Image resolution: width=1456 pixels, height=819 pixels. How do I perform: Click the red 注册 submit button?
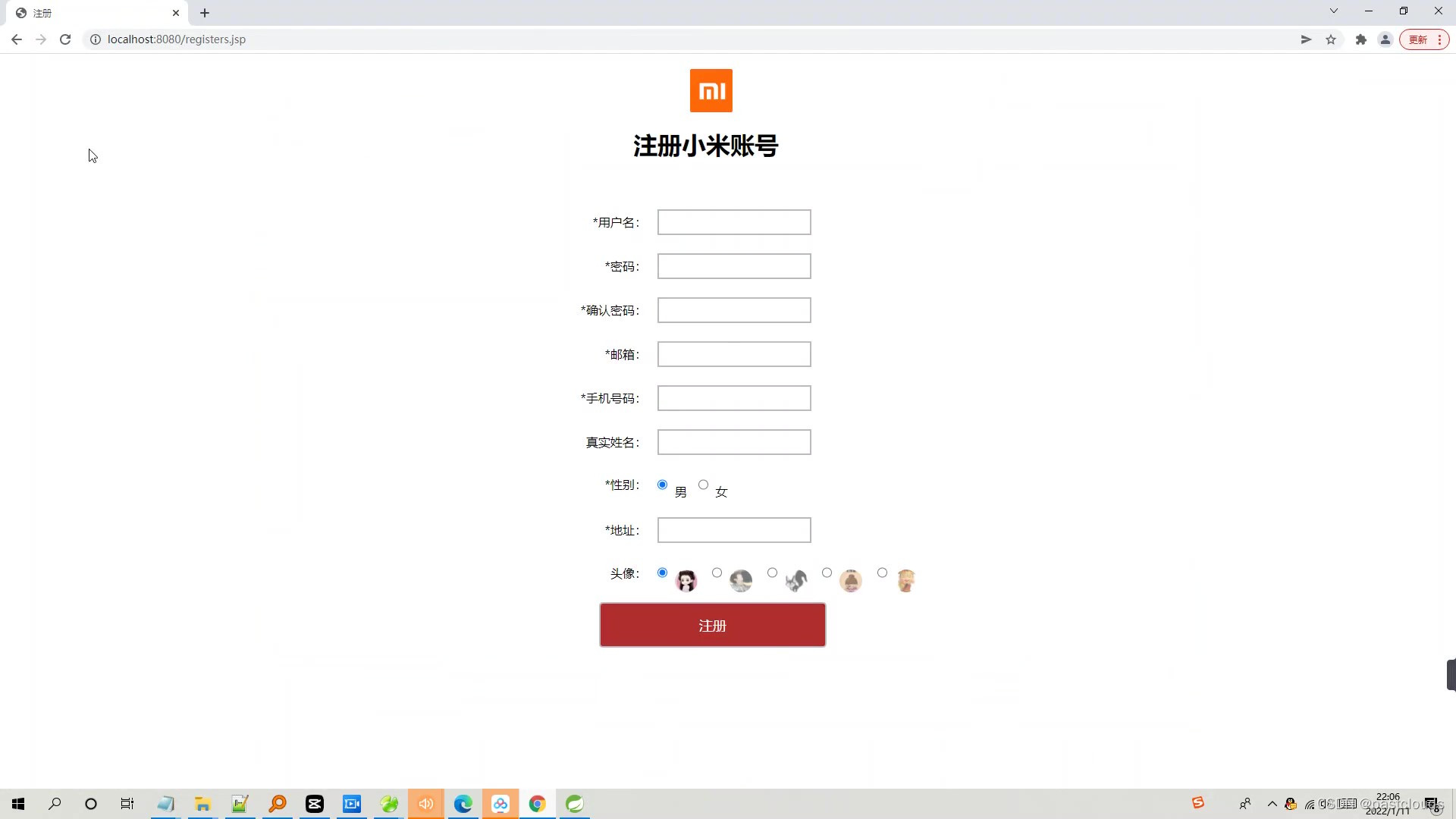(712, 625)
